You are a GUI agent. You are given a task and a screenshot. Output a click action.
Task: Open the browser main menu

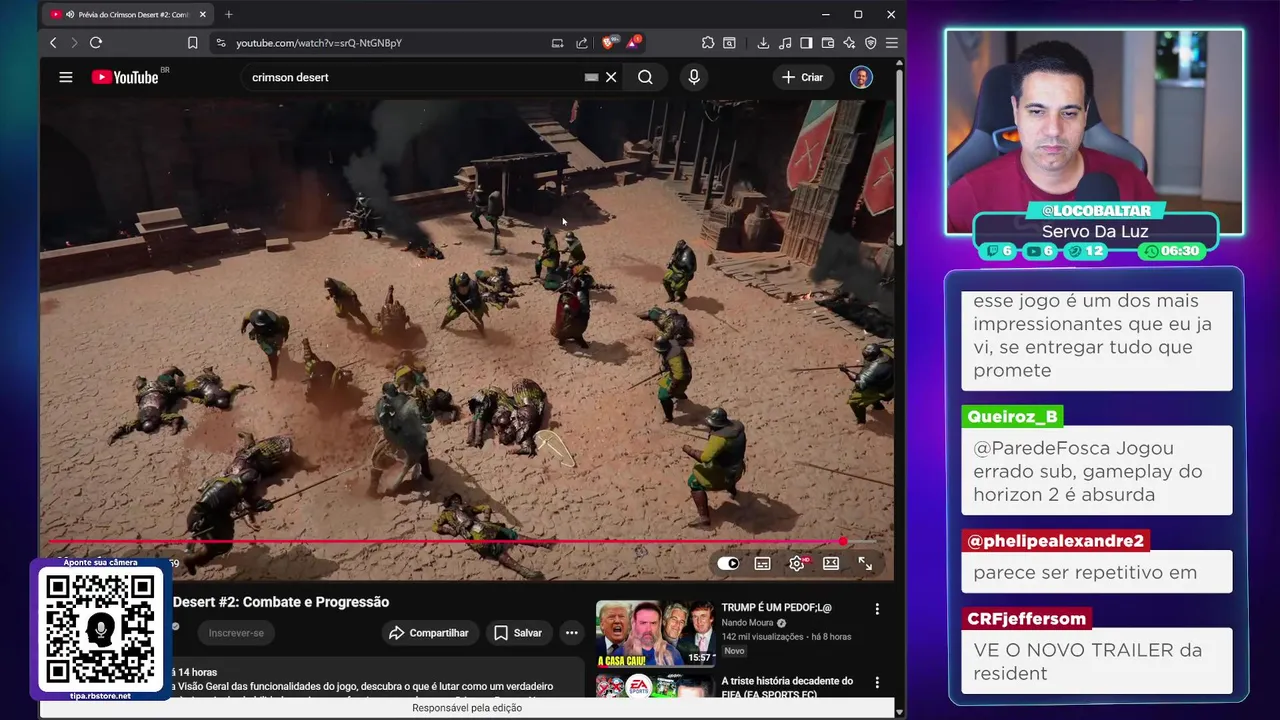point(891,43)
